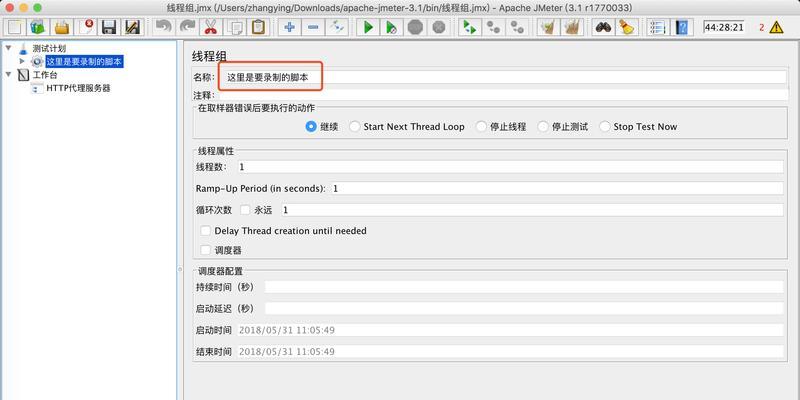Click the 持续时间（秒）duration field
800x400 pixels.
click(x=523, y=287)
